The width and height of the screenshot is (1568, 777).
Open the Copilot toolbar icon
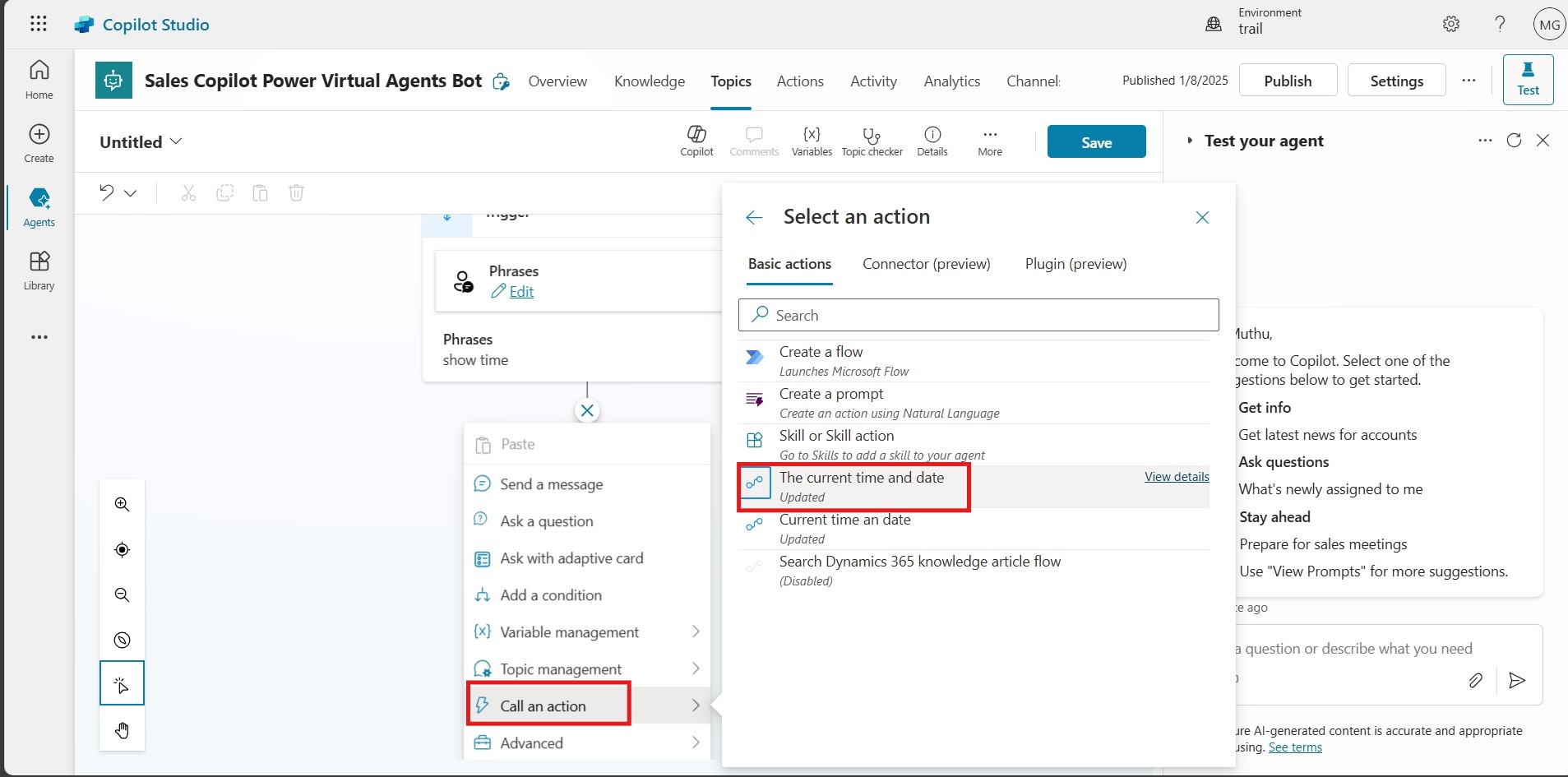pos(696,141)
